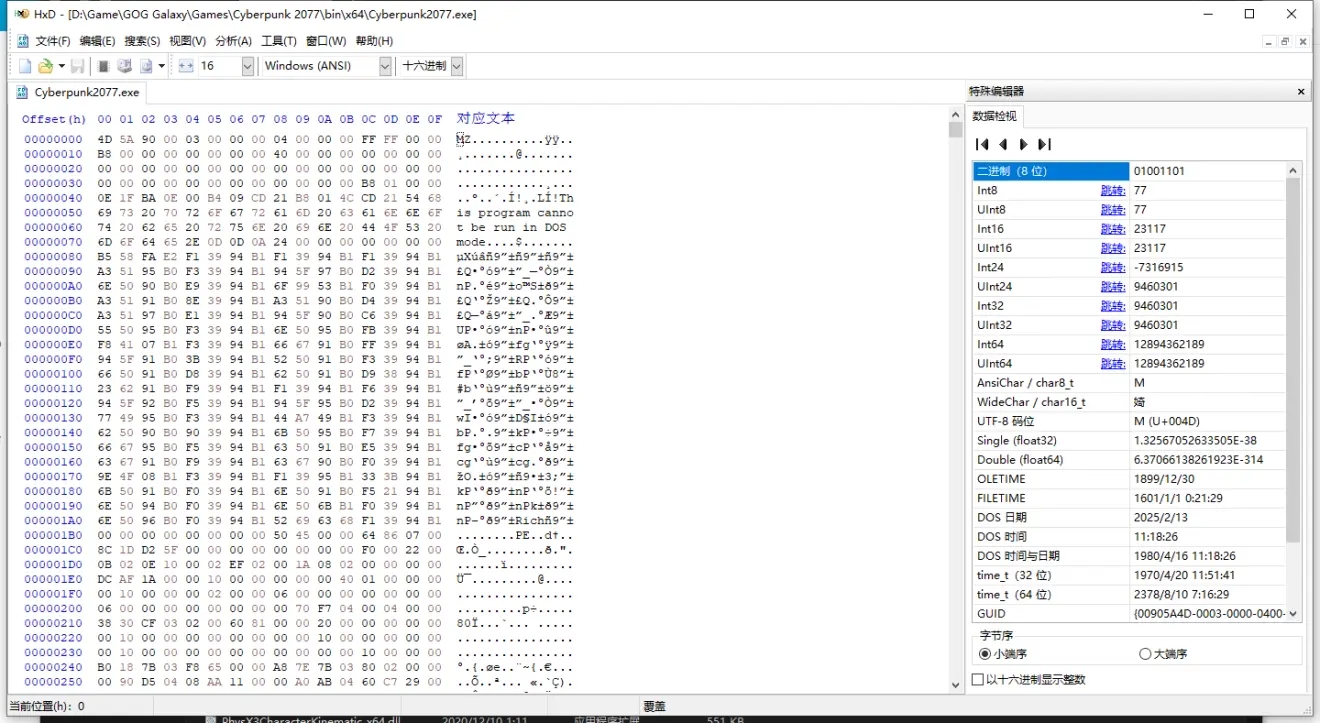Open 十六进制 offset base dropdown

click(x=457, y=66)
